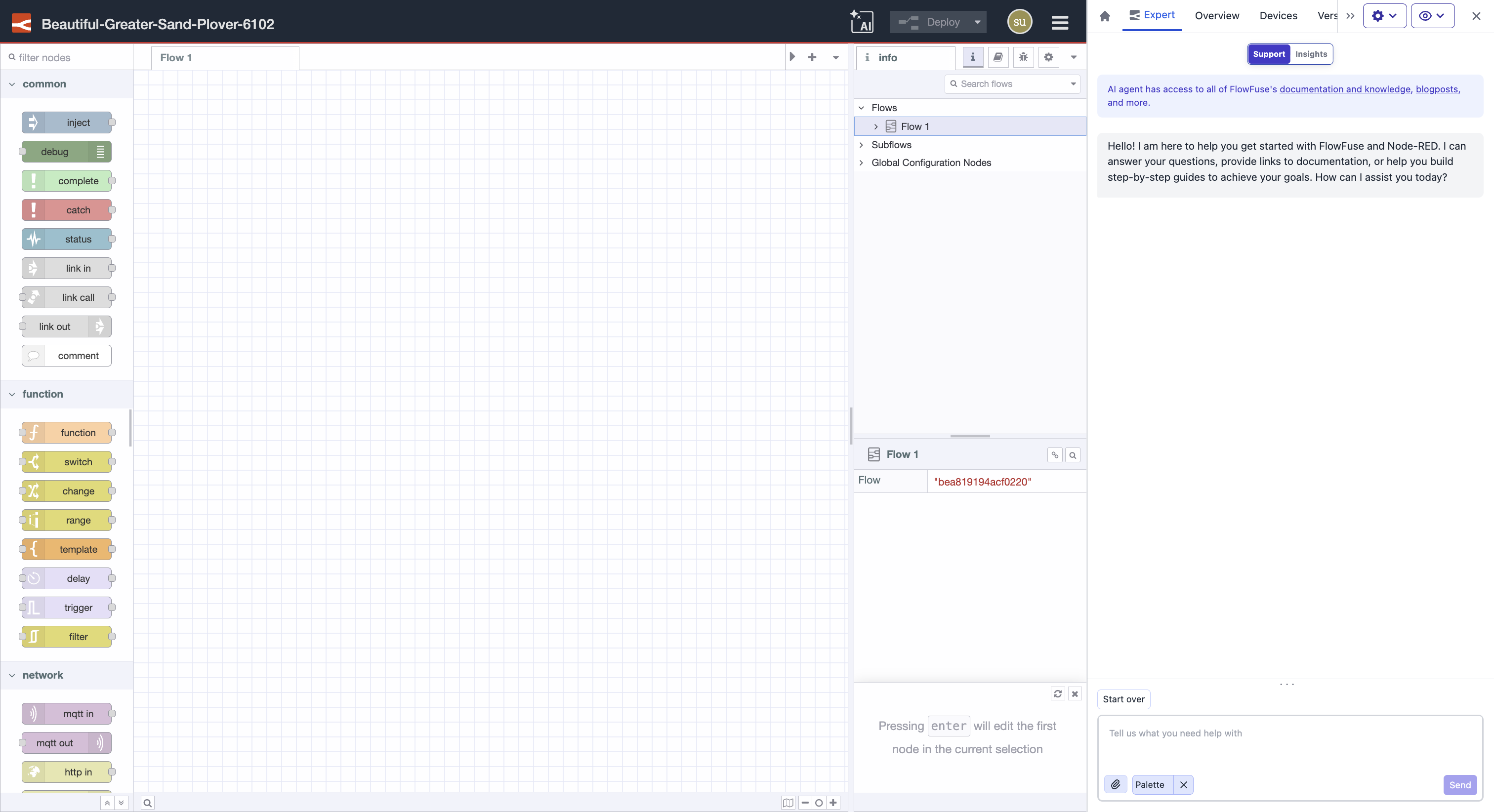Expand Global Configuration Nodes section

pos(861,162)
